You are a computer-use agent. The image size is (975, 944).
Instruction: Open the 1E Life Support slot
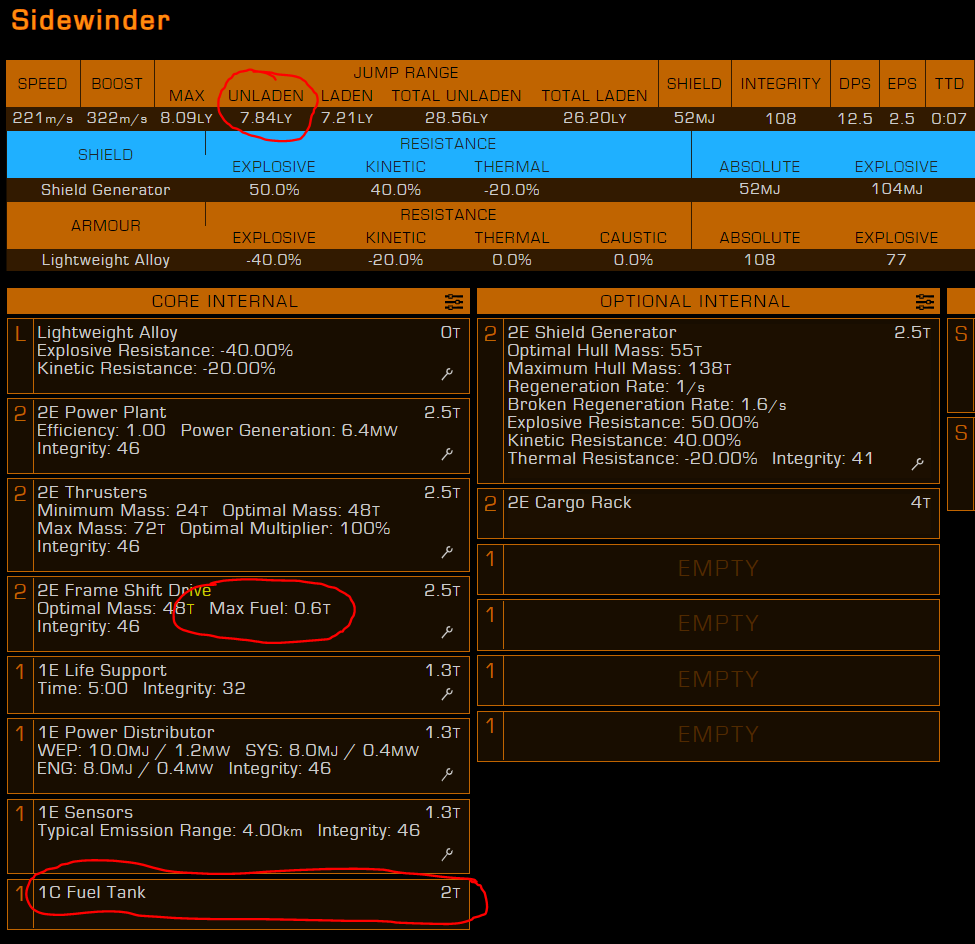click(238, 685)
